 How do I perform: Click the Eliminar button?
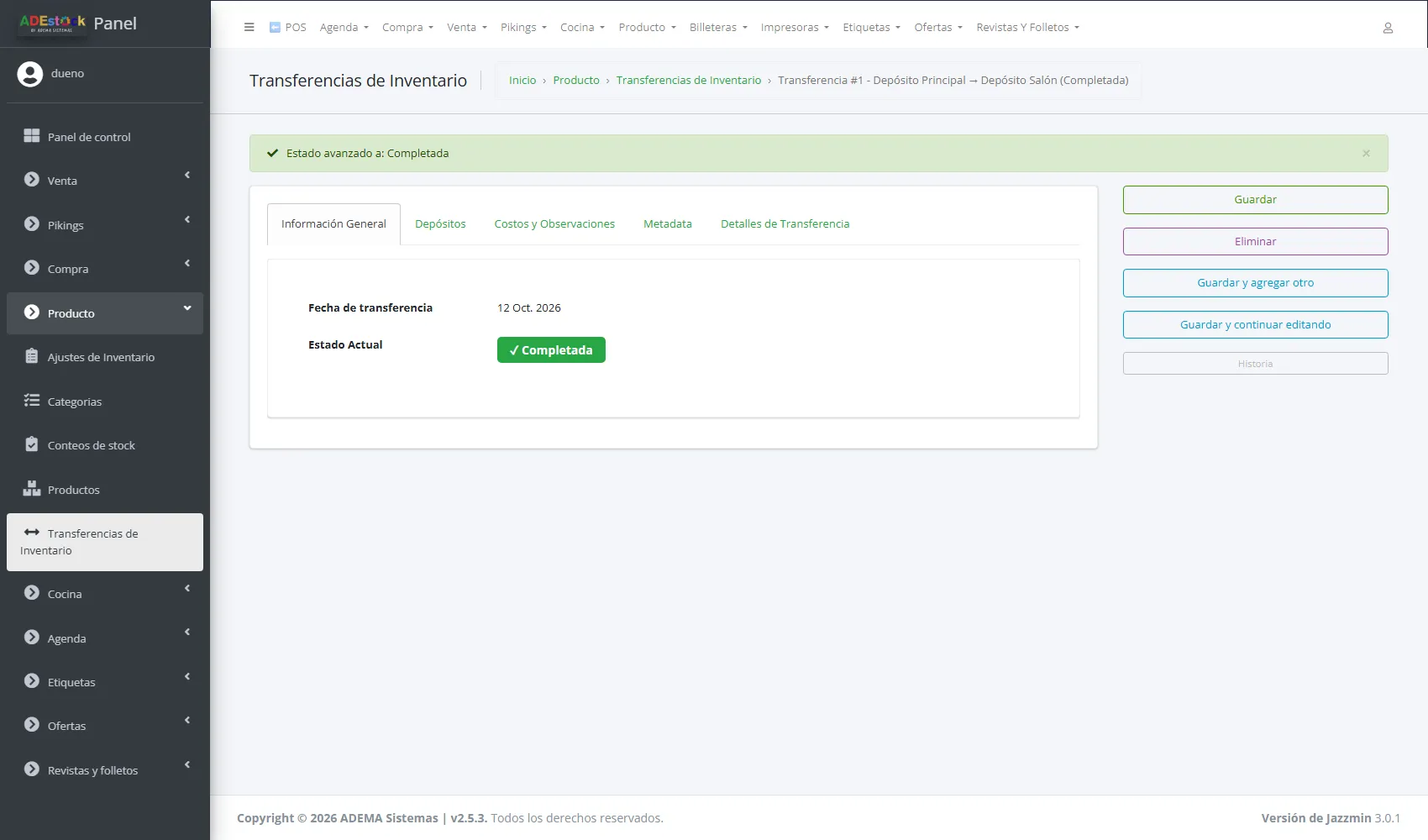tap(1255, 241)
